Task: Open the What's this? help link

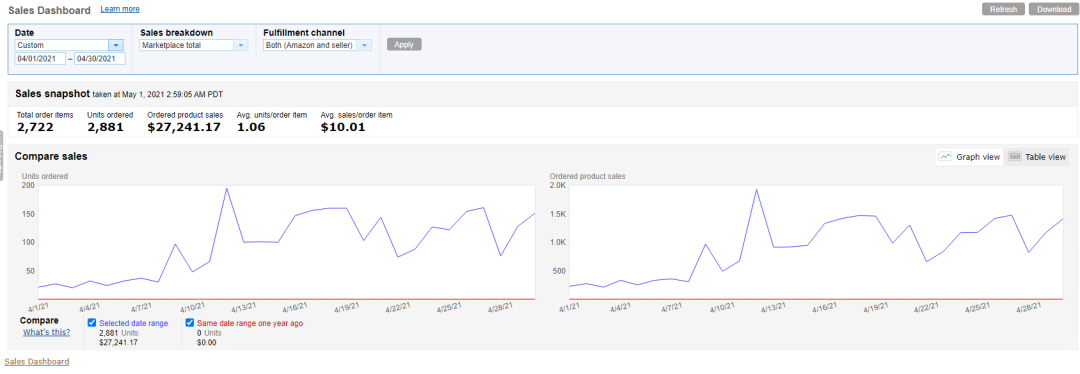Action: click(x=46, y=332)
